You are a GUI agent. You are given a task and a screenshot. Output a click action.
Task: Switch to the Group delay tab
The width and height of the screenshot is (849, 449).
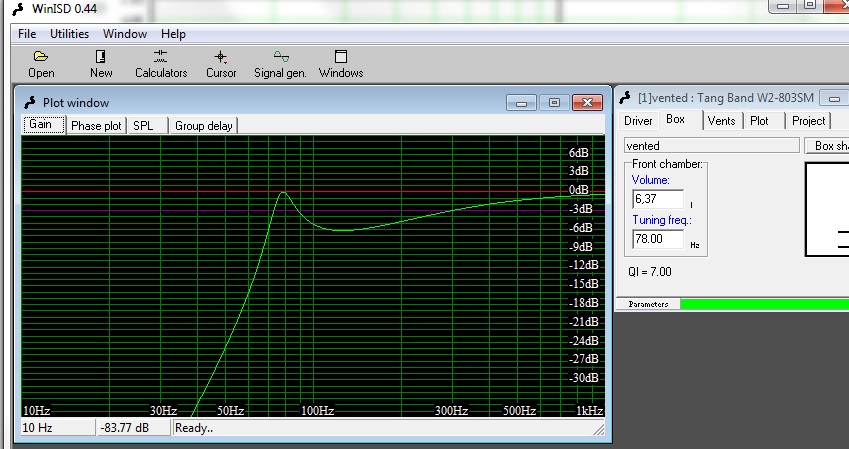click(204, 126)
